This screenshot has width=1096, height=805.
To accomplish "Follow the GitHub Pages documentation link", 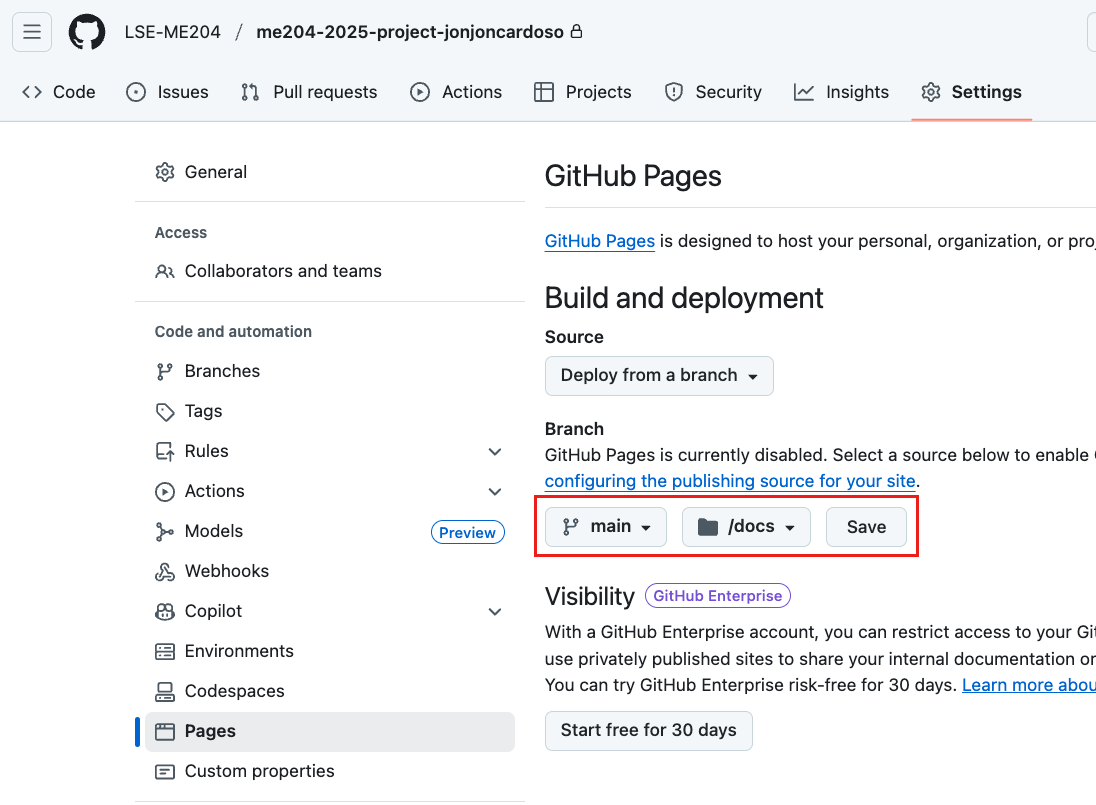I will click(x=600, y=241).
